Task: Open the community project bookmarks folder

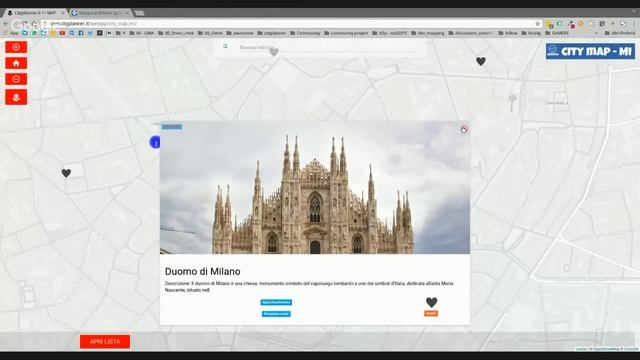Action: pyautogui.click(x=346, y=33)
